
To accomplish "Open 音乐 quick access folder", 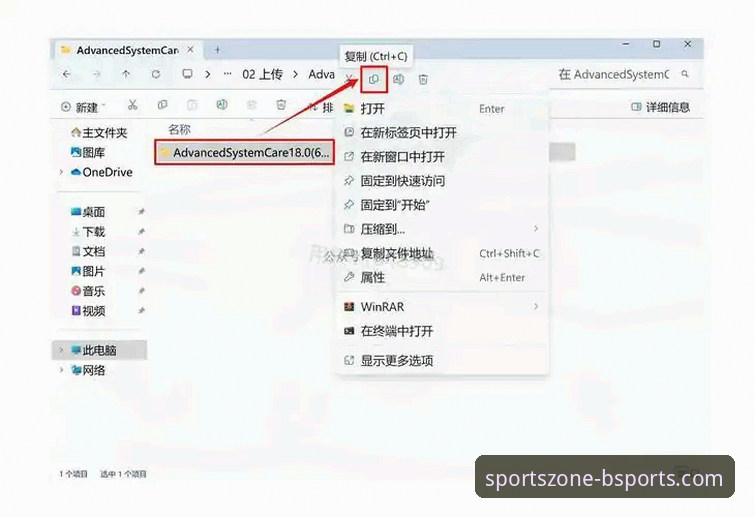I will pyautogui.click(x=88, y=291).
